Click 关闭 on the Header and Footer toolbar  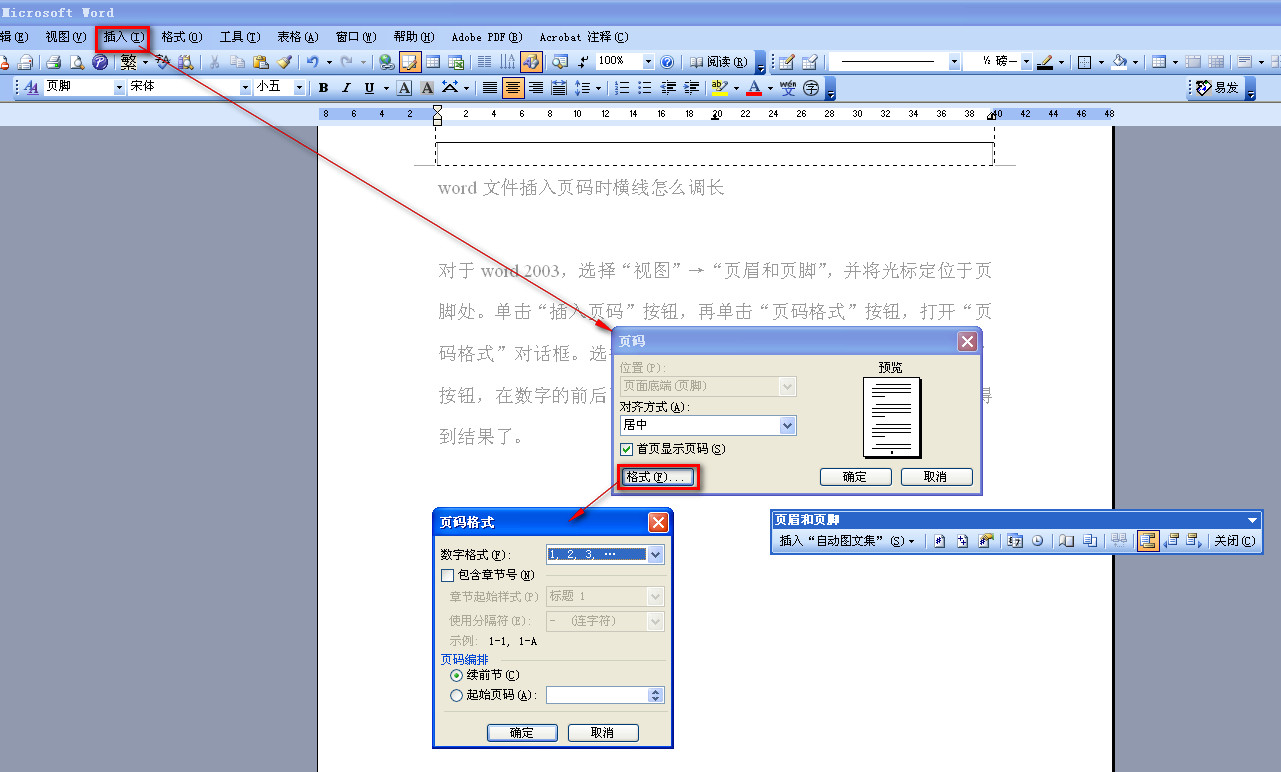pos(1234,541)
